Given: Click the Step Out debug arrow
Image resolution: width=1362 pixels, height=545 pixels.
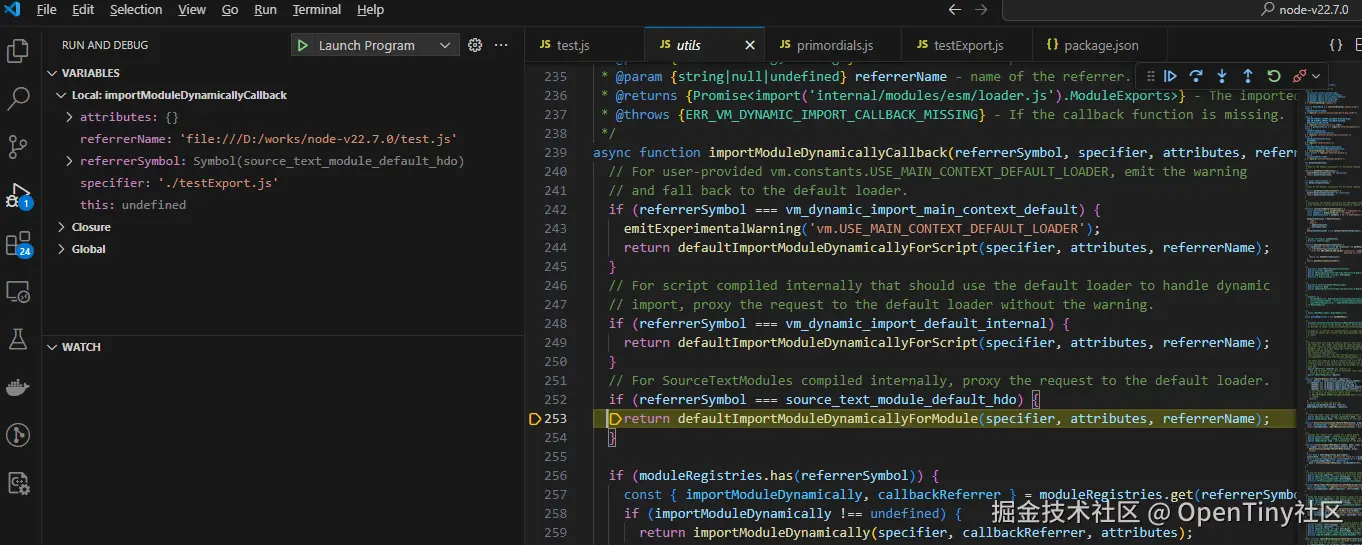Looking at the screenshot, I should point(1248,76).
